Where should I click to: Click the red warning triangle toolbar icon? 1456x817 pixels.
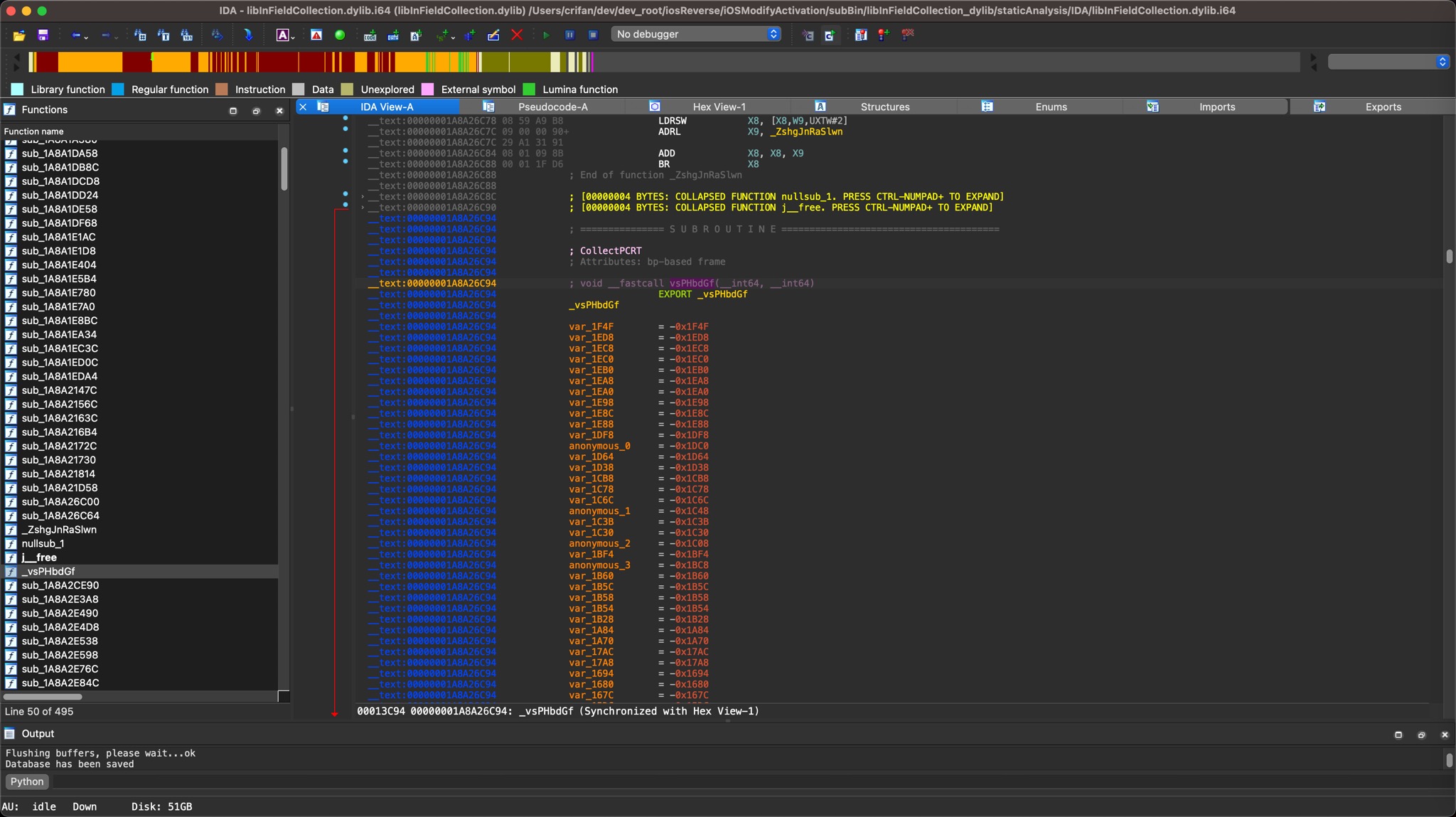316,35
